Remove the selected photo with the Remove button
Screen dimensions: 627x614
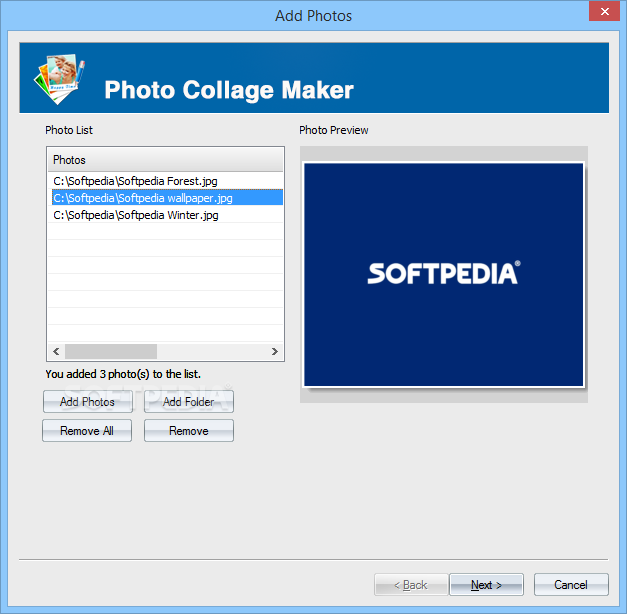coord(189,430)
